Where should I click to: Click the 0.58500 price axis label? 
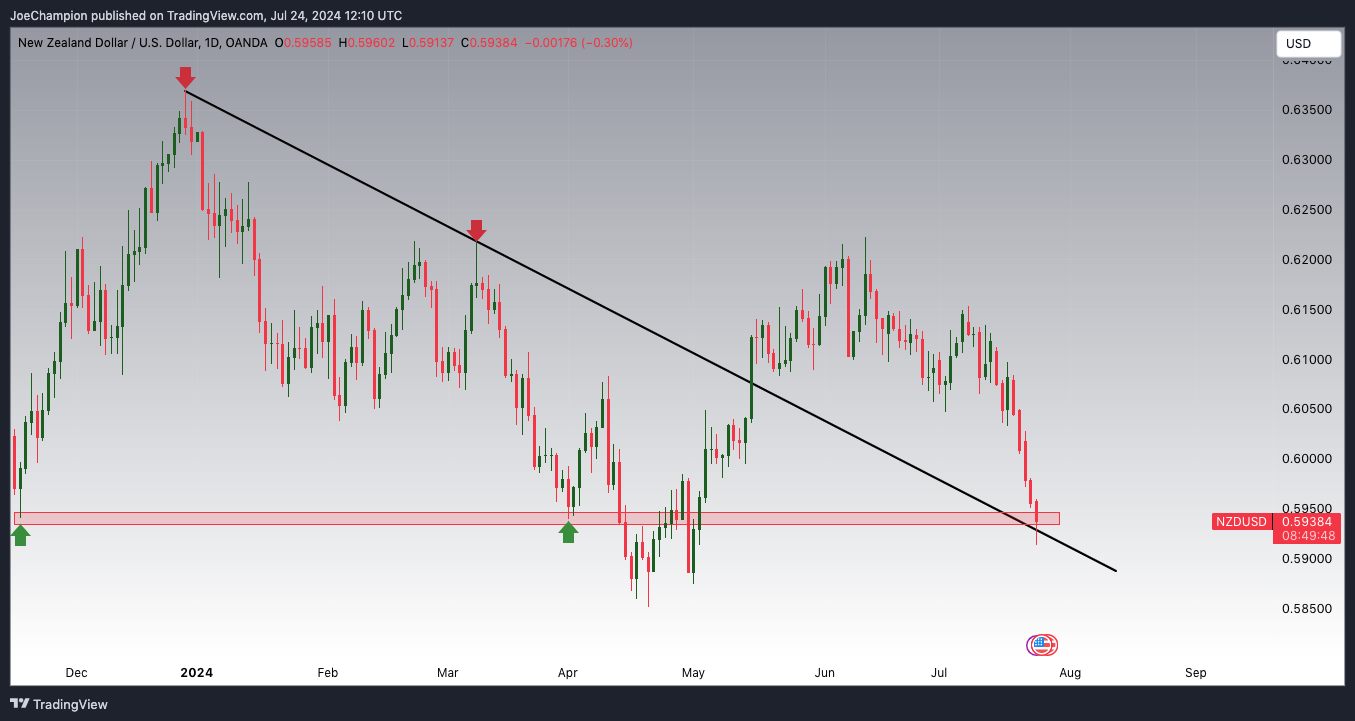pos(1307,608)
